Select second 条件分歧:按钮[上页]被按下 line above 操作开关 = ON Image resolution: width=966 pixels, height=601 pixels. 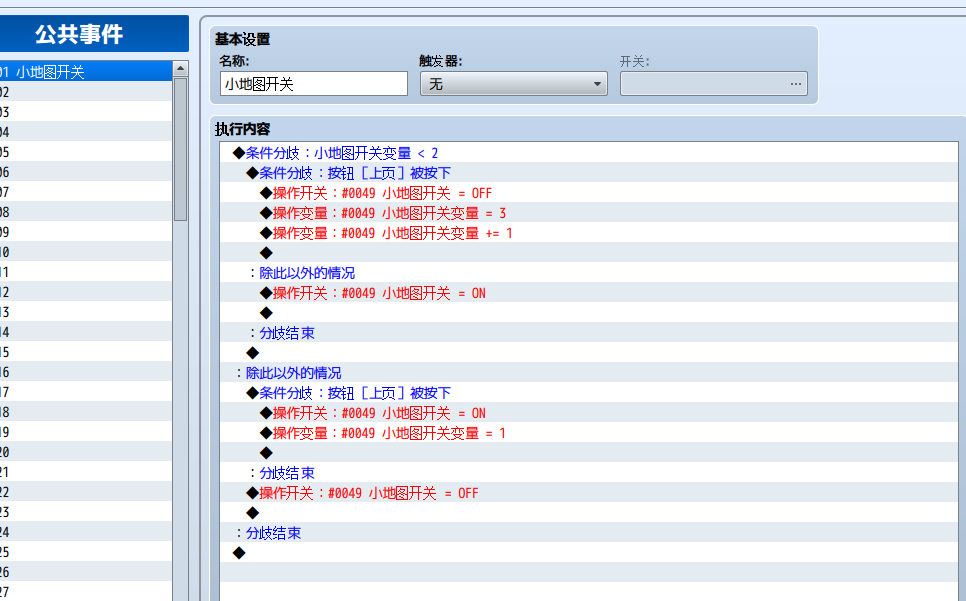tap(588, 393)
